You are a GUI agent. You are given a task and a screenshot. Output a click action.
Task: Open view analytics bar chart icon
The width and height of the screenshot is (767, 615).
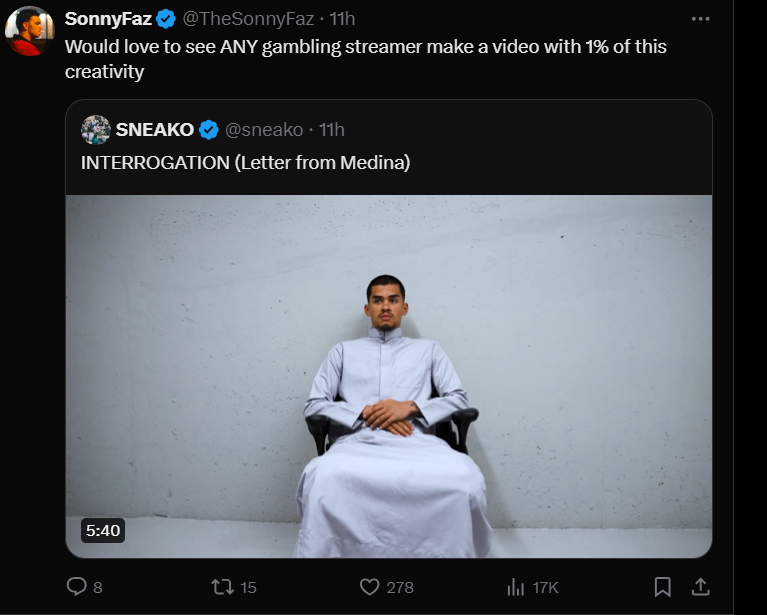click(x=516, y=587)
